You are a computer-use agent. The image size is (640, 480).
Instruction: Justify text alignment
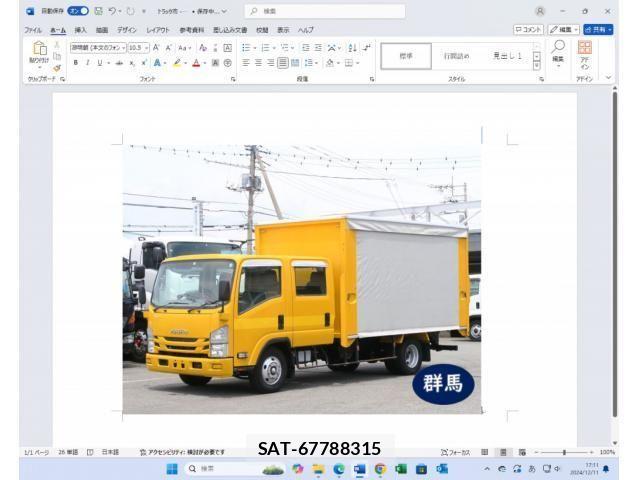283,63
